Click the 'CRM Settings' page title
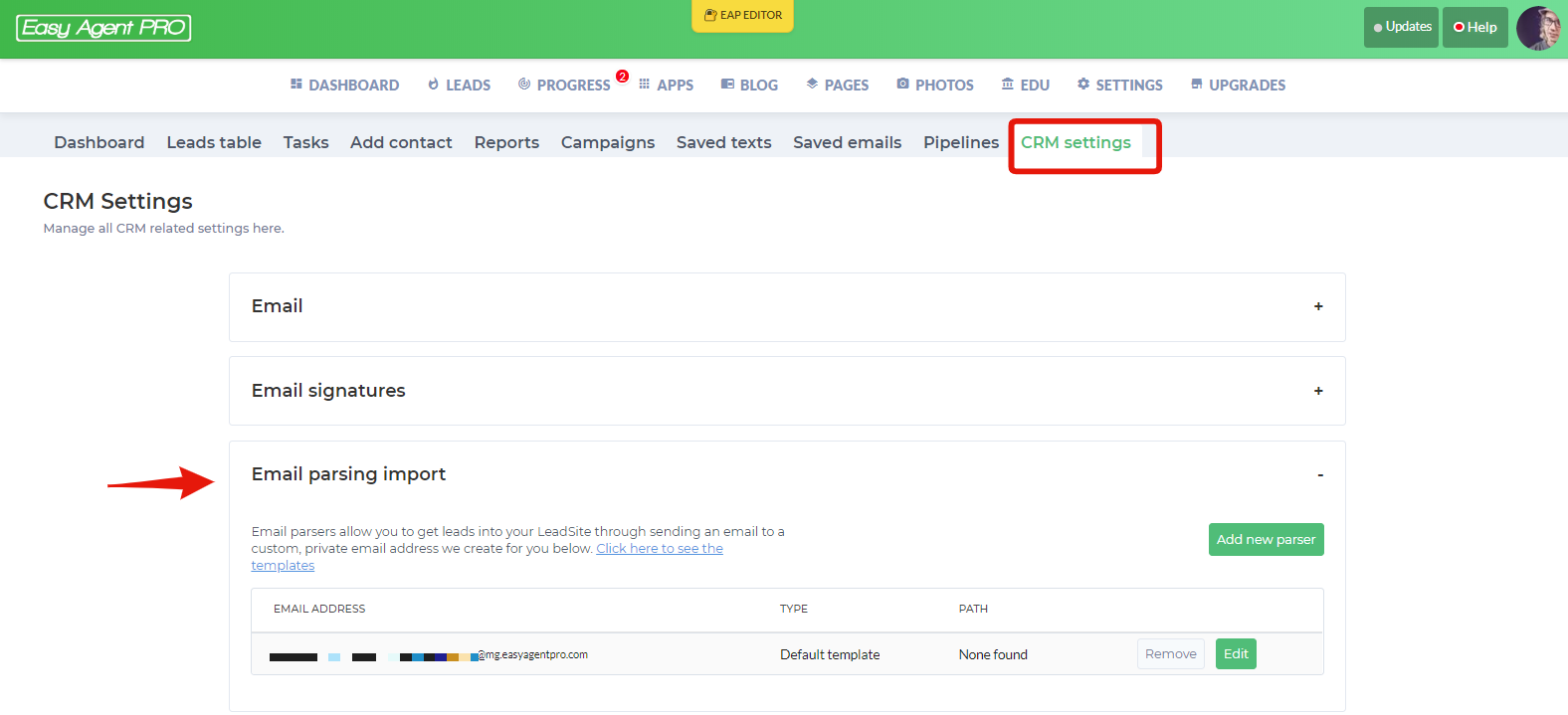This screenshot has height=715, width=1568. coord(117,201)
